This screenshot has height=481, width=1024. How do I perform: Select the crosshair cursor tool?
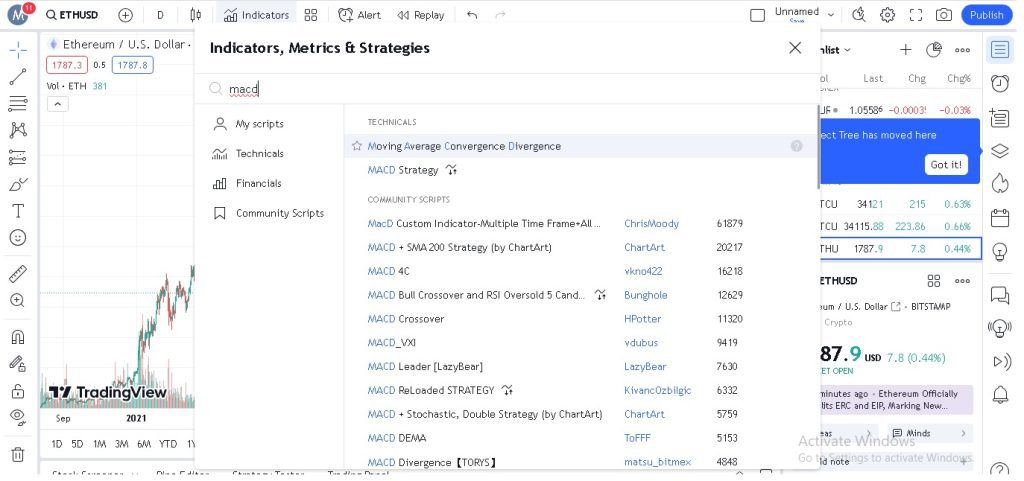pos(18,50)
